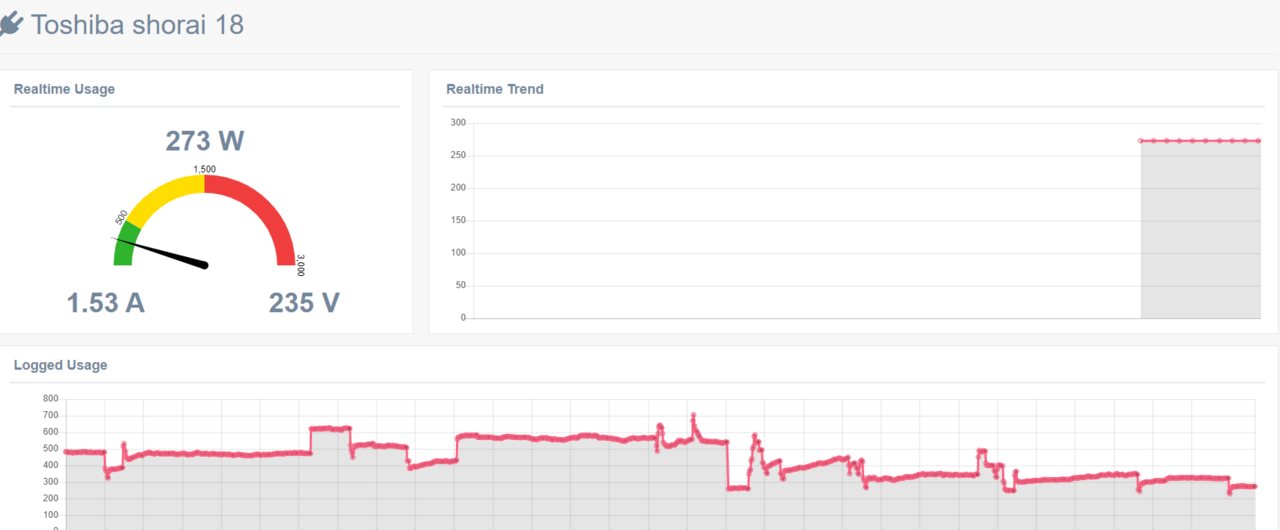The height and width of the screenshot is (530, 1280).
Task: Click the green segment of the gauge
Action: pos(124,246)
